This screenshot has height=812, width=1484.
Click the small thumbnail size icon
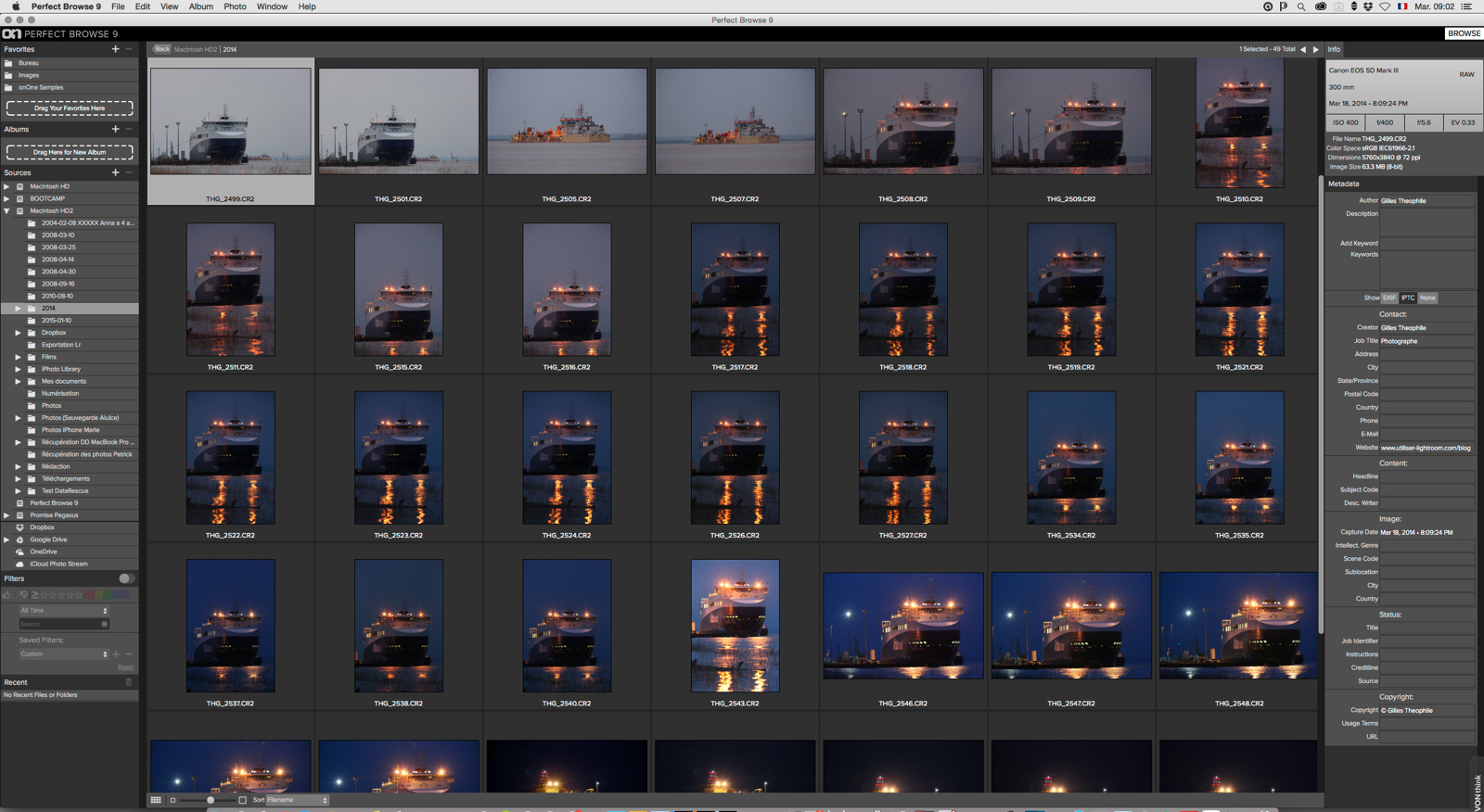pyautogui.click(x=173, y=800)
